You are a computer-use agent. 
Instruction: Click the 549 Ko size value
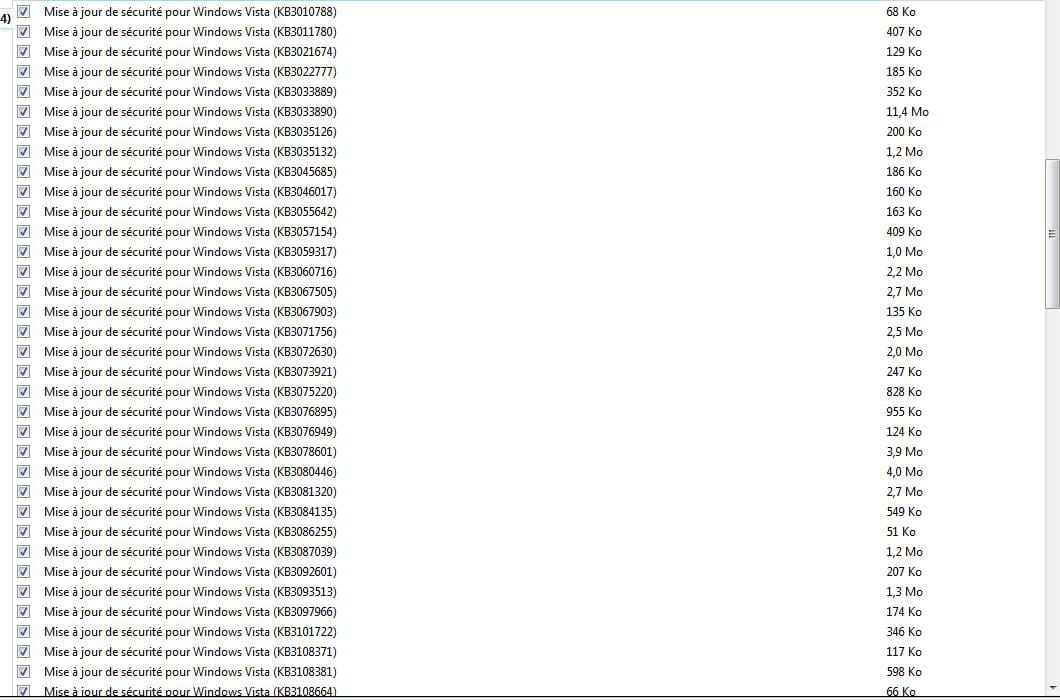pos(904,511)
